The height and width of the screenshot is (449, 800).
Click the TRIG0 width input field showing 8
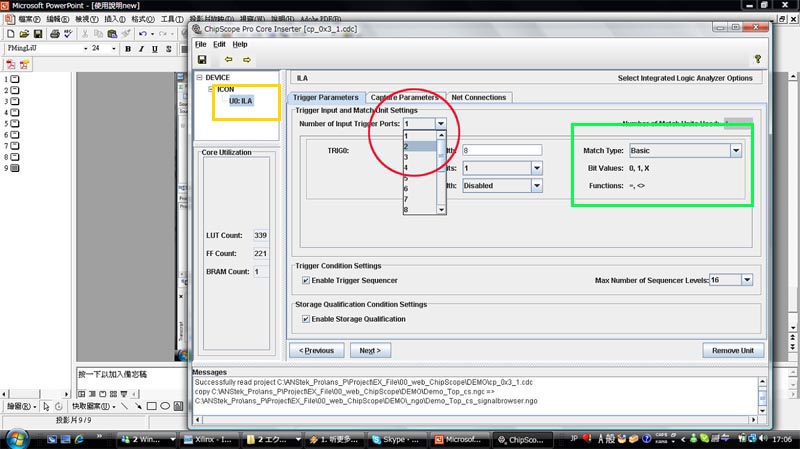(x=502, y=150)
